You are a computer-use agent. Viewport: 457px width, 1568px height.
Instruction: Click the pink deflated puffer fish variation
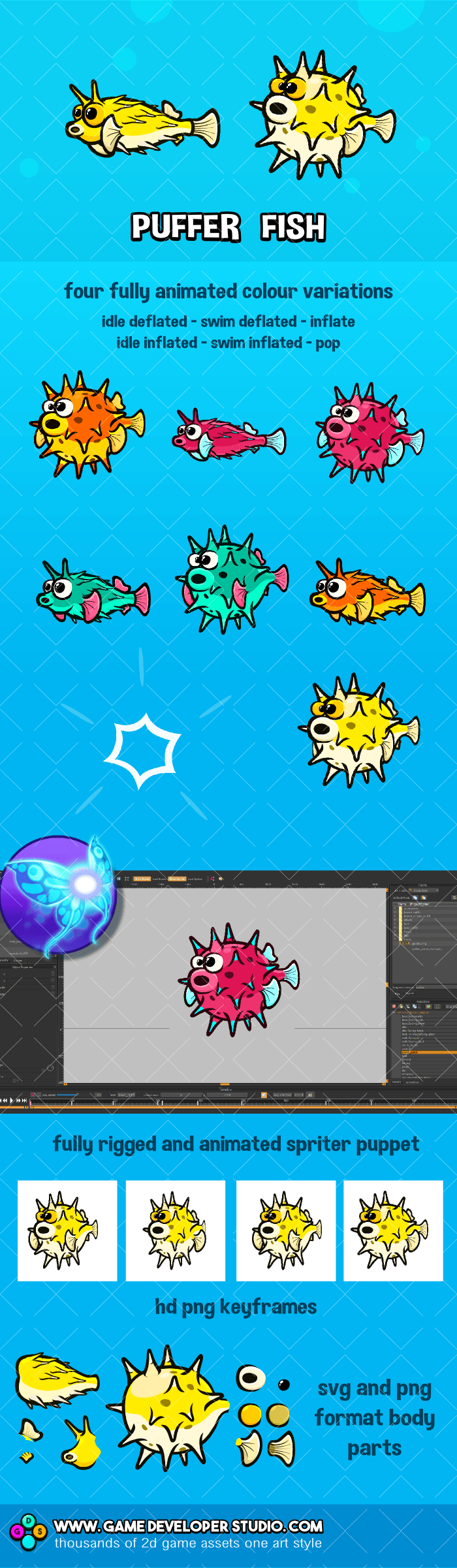click(229, 435)
